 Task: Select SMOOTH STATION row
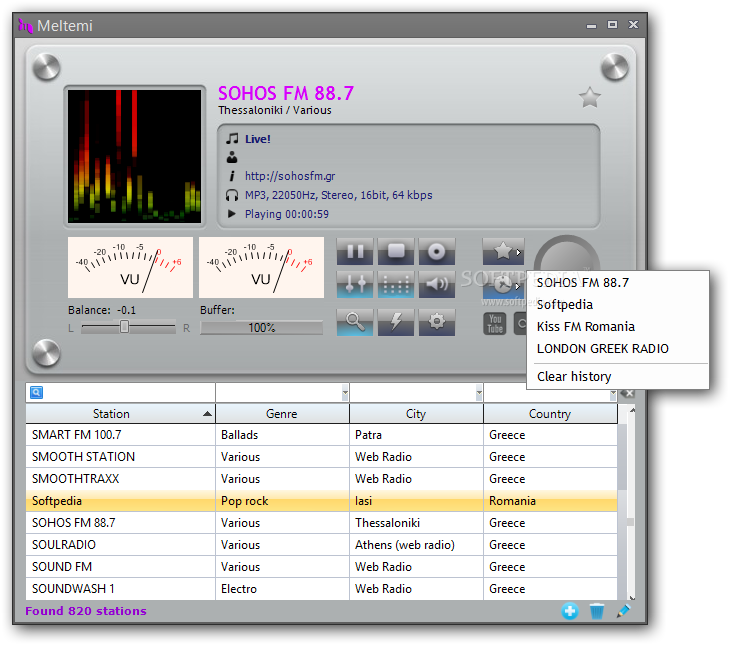tap(322, 457)
